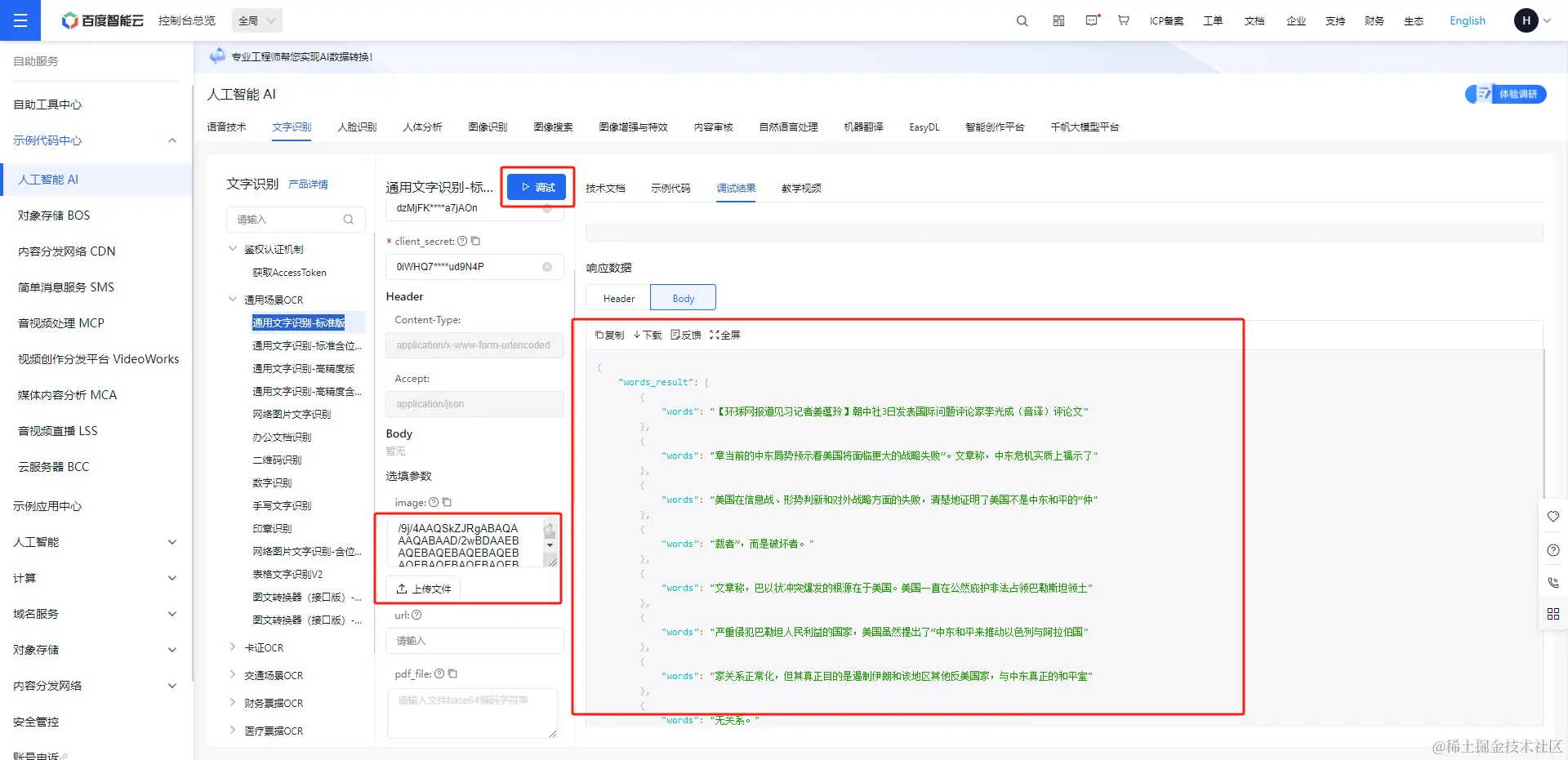Clear the client_secret field
This screenshot has height=760, width=1568.
tap(547, 267)
